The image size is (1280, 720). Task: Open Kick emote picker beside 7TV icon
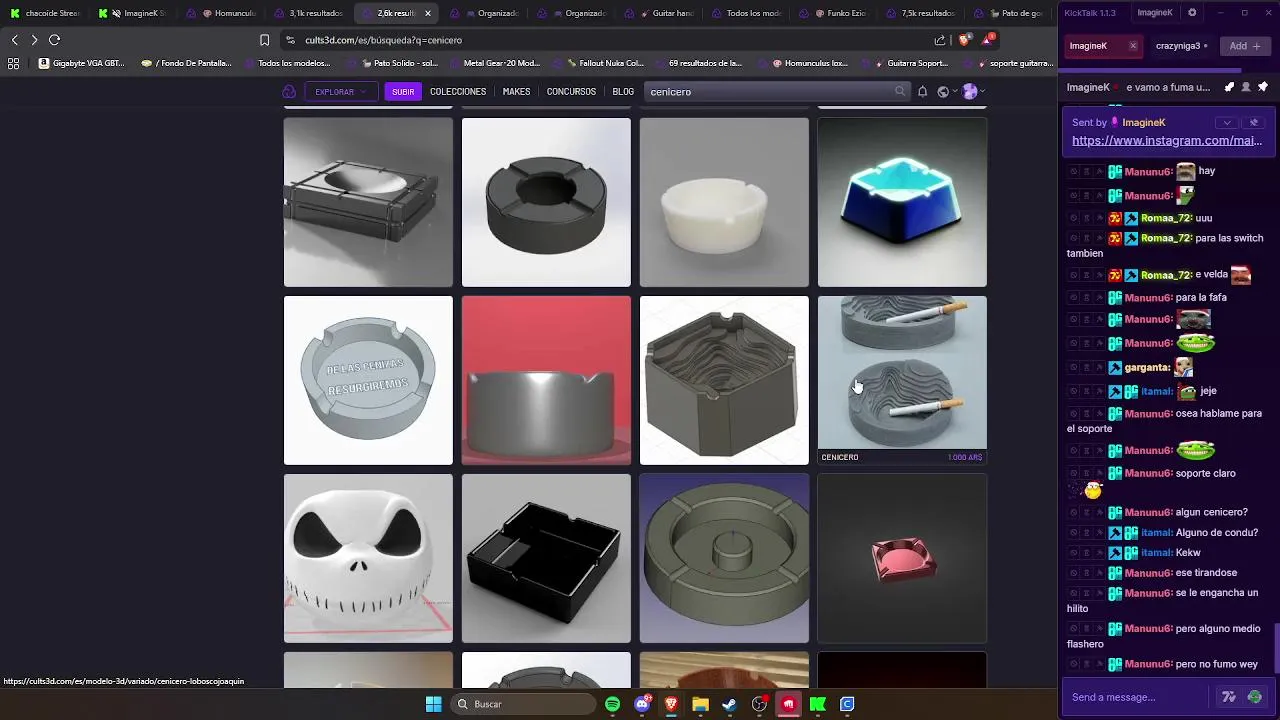1255,697
